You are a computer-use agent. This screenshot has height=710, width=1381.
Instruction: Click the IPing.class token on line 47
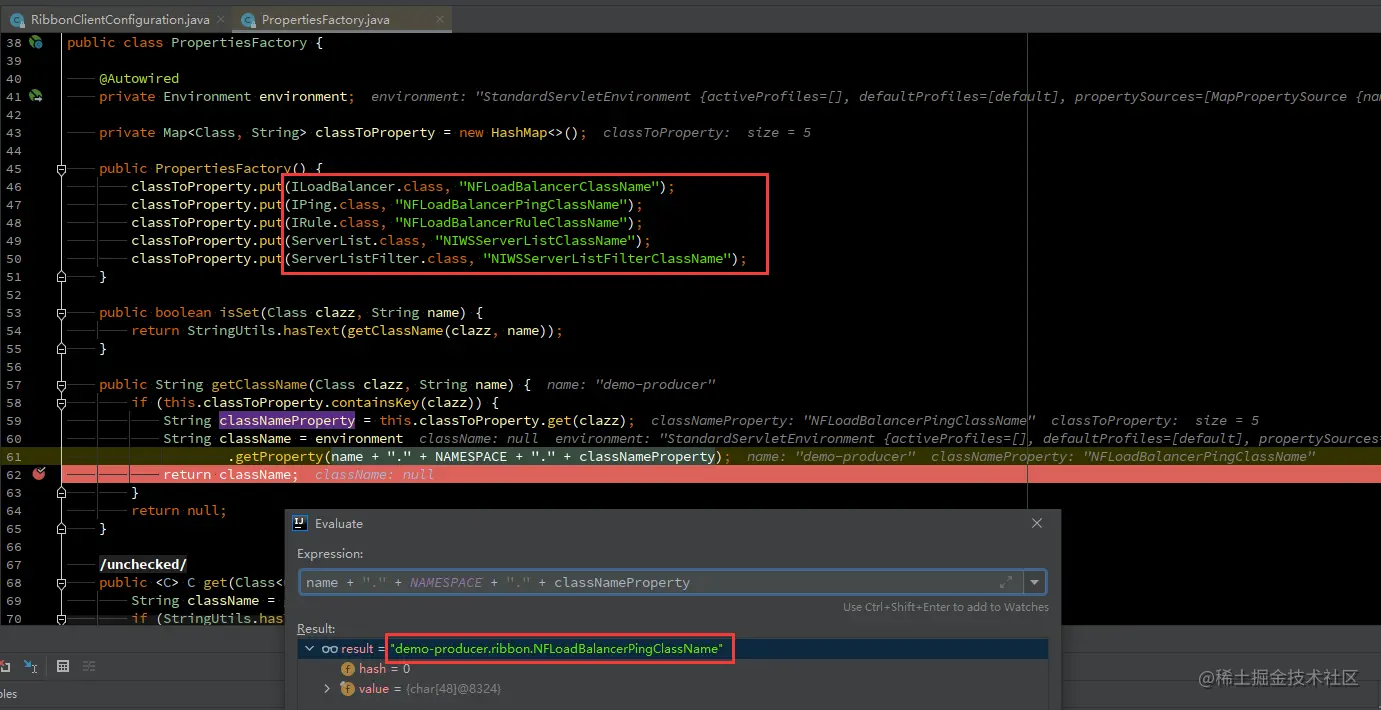click(335, 204)
